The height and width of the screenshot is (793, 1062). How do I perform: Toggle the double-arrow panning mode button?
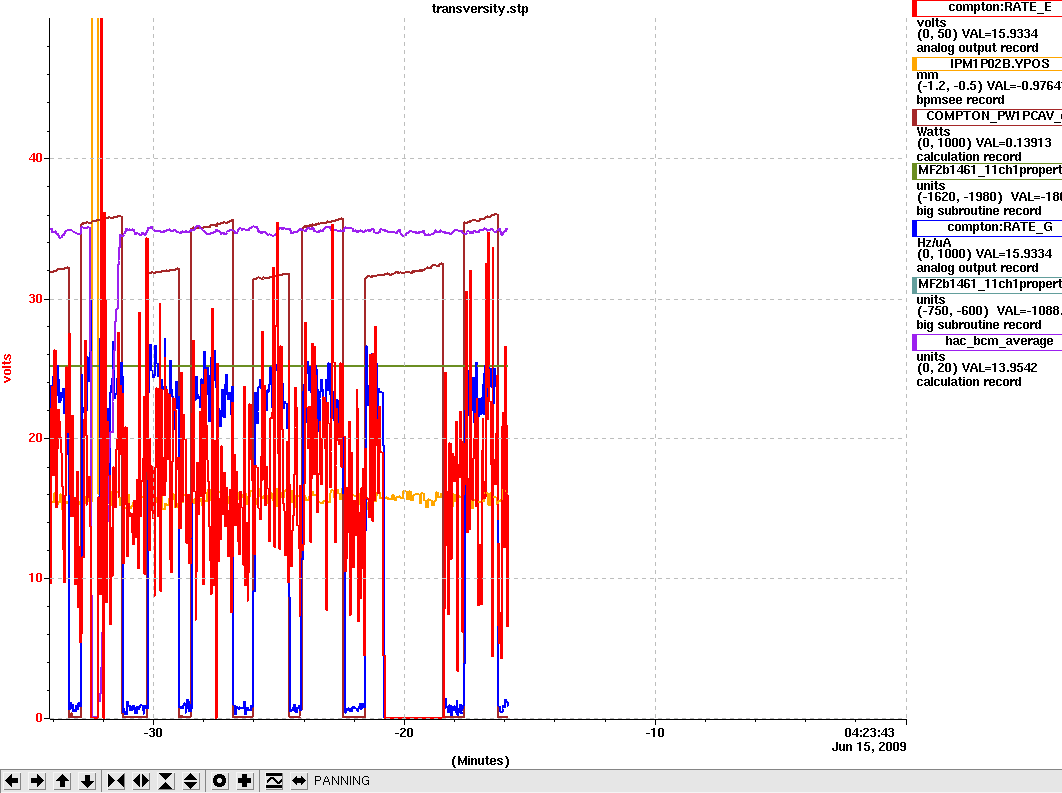point(299,781)
